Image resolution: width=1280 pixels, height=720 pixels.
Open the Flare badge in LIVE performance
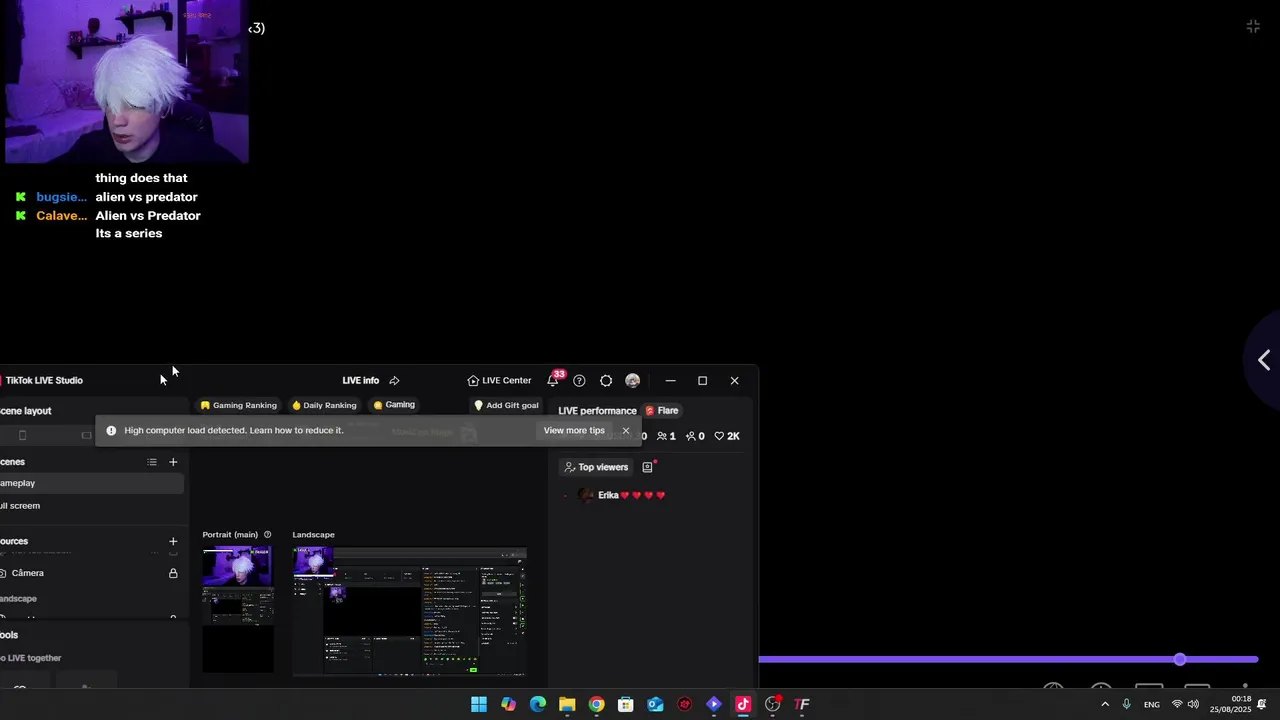662,411
